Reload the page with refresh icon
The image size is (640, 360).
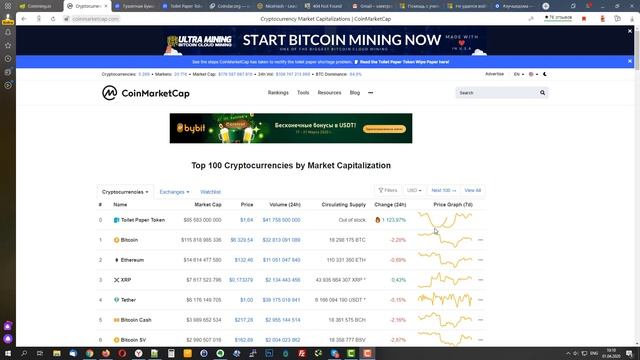point(53,19)
